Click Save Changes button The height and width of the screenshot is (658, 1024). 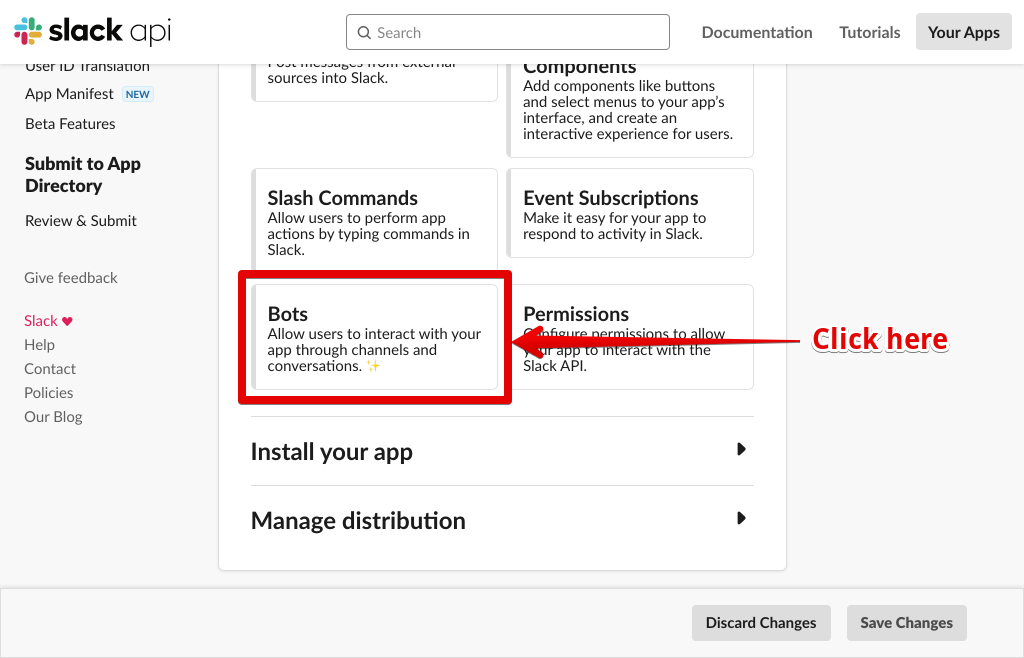tap(906, 623)
